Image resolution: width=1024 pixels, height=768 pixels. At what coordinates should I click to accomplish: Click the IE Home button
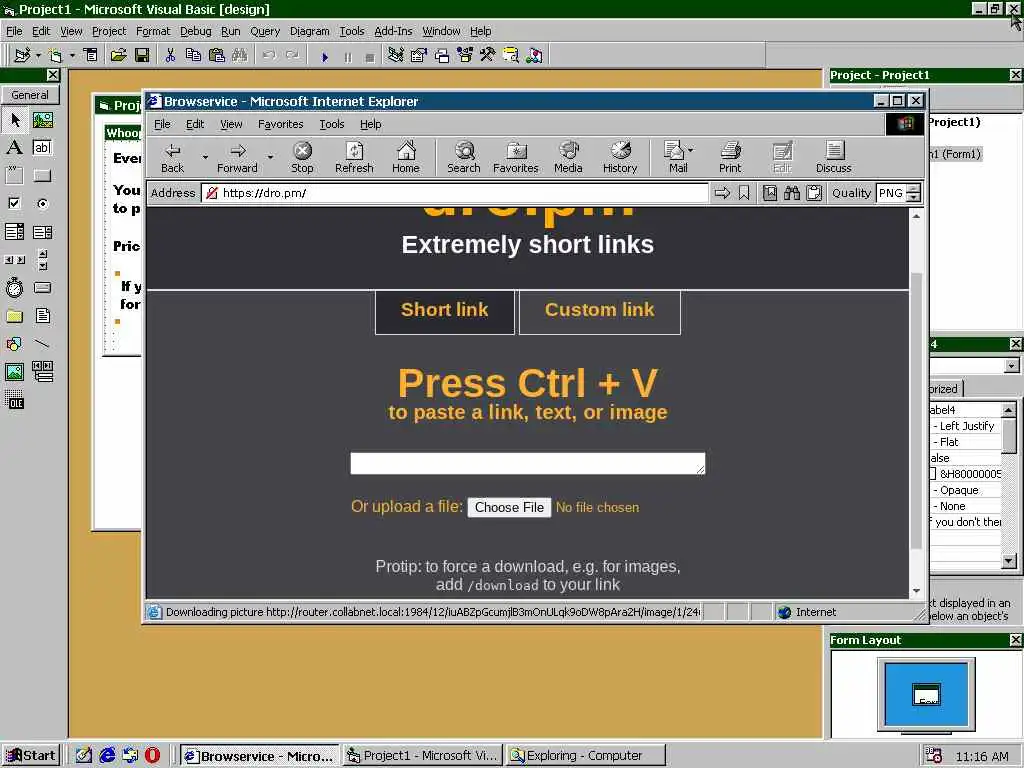click(406, 157)
